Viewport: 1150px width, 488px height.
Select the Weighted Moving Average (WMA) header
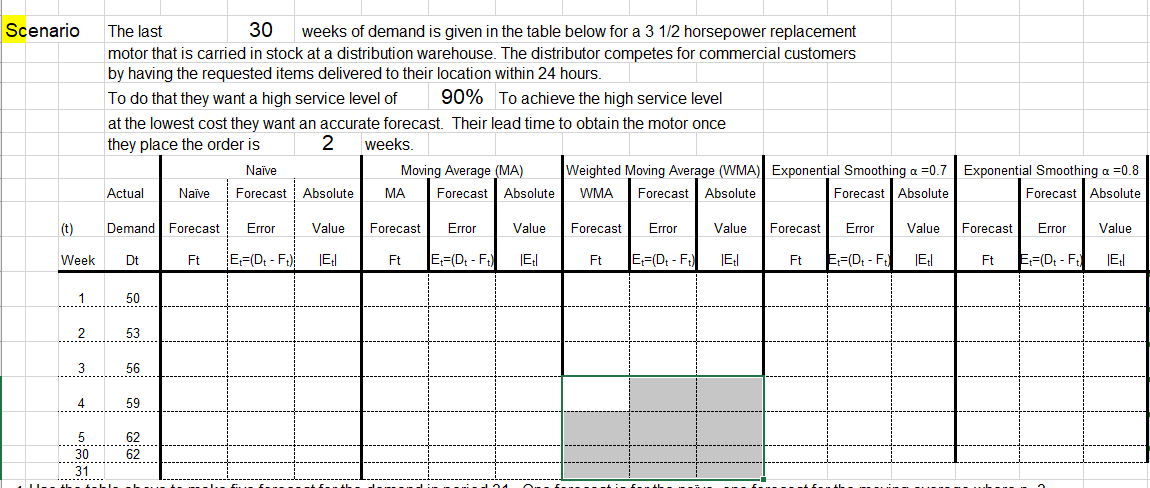click(663, 171)
